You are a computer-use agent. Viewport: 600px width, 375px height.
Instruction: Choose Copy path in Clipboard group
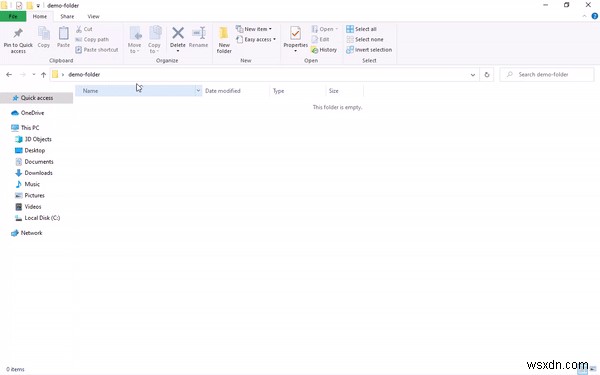92,39
